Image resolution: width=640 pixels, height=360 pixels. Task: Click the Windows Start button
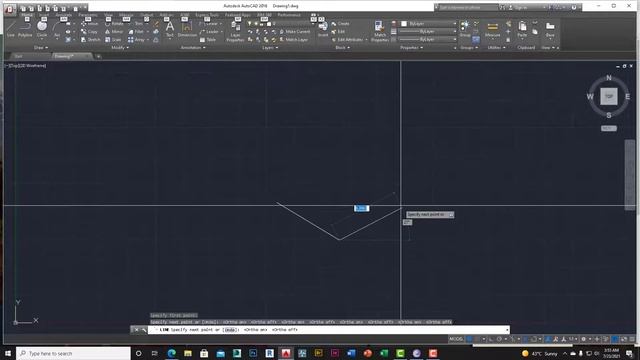[8, 353]
